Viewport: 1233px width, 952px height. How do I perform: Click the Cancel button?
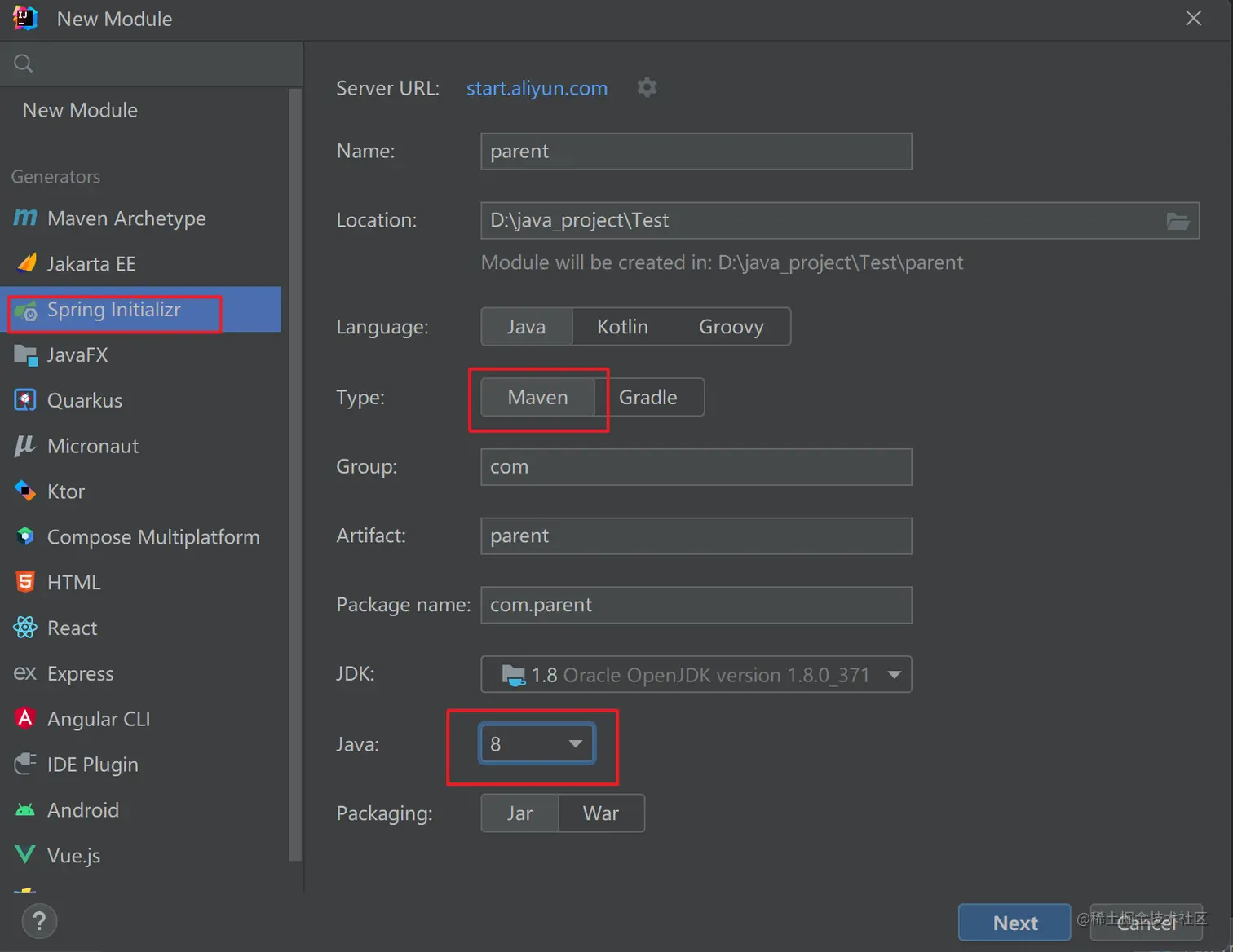click(x=1147, y=923)
